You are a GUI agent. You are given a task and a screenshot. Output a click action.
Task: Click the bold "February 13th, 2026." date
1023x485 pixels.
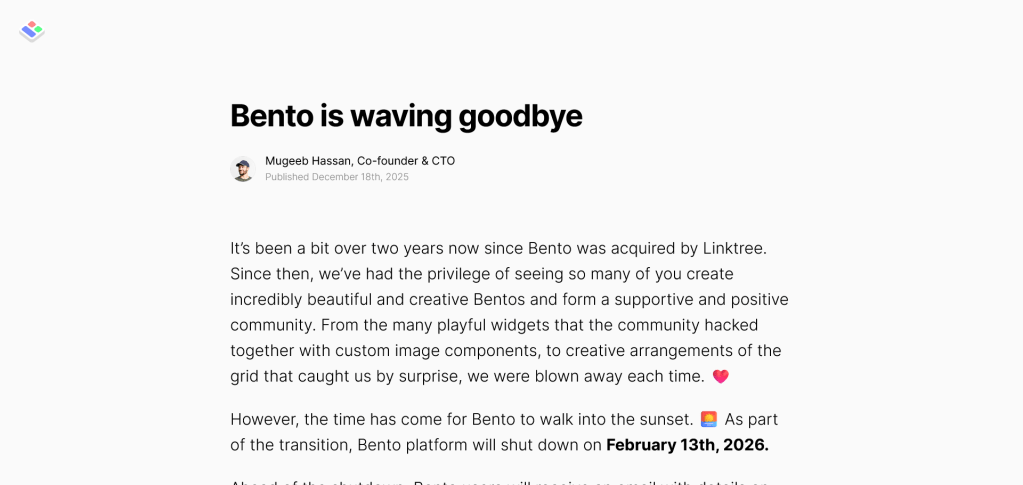[x=687, y=445]
